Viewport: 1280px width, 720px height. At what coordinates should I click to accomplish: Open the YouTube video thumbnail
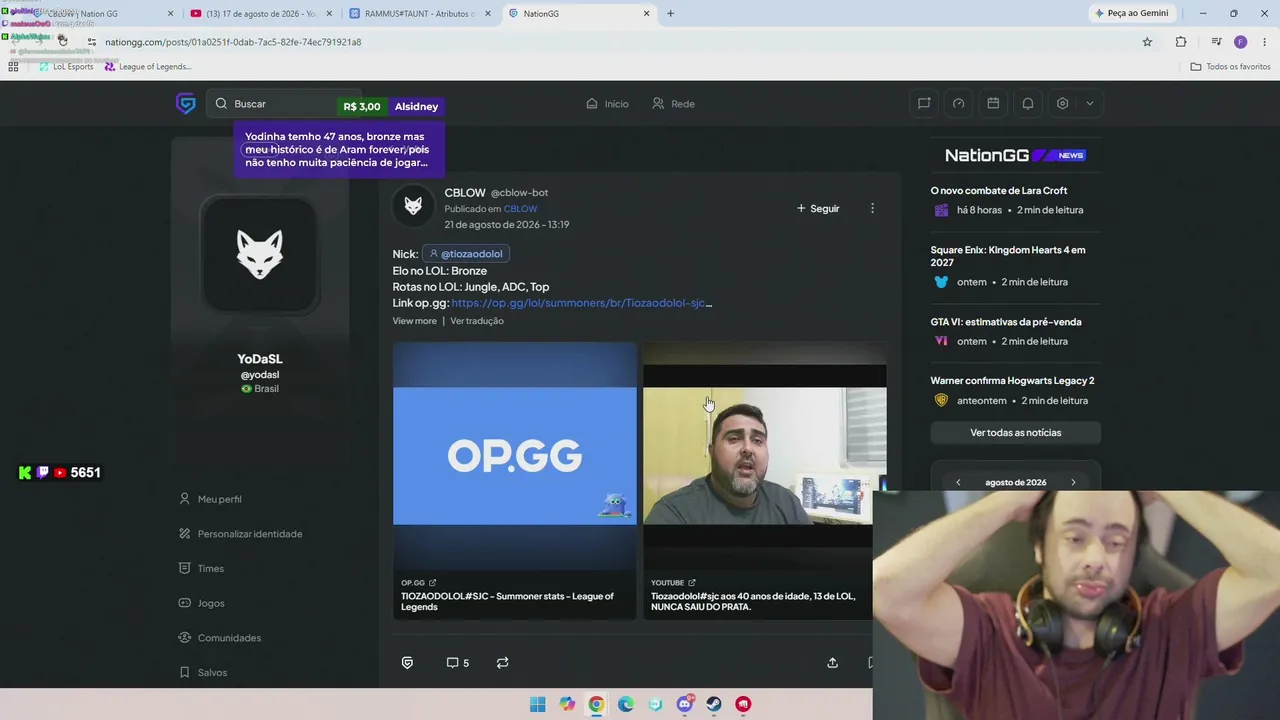click(x=764, y=456)
